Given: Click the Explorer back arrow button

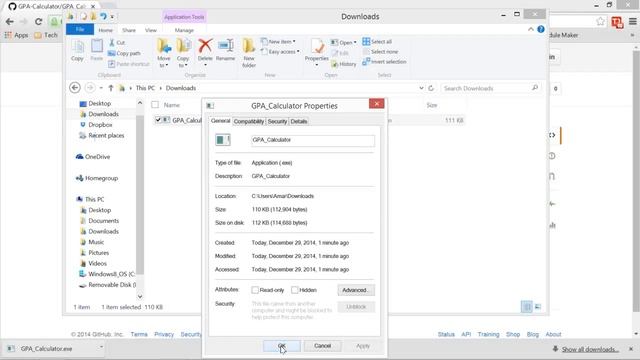Looking at the screenshot, I should tap(75, 88).
